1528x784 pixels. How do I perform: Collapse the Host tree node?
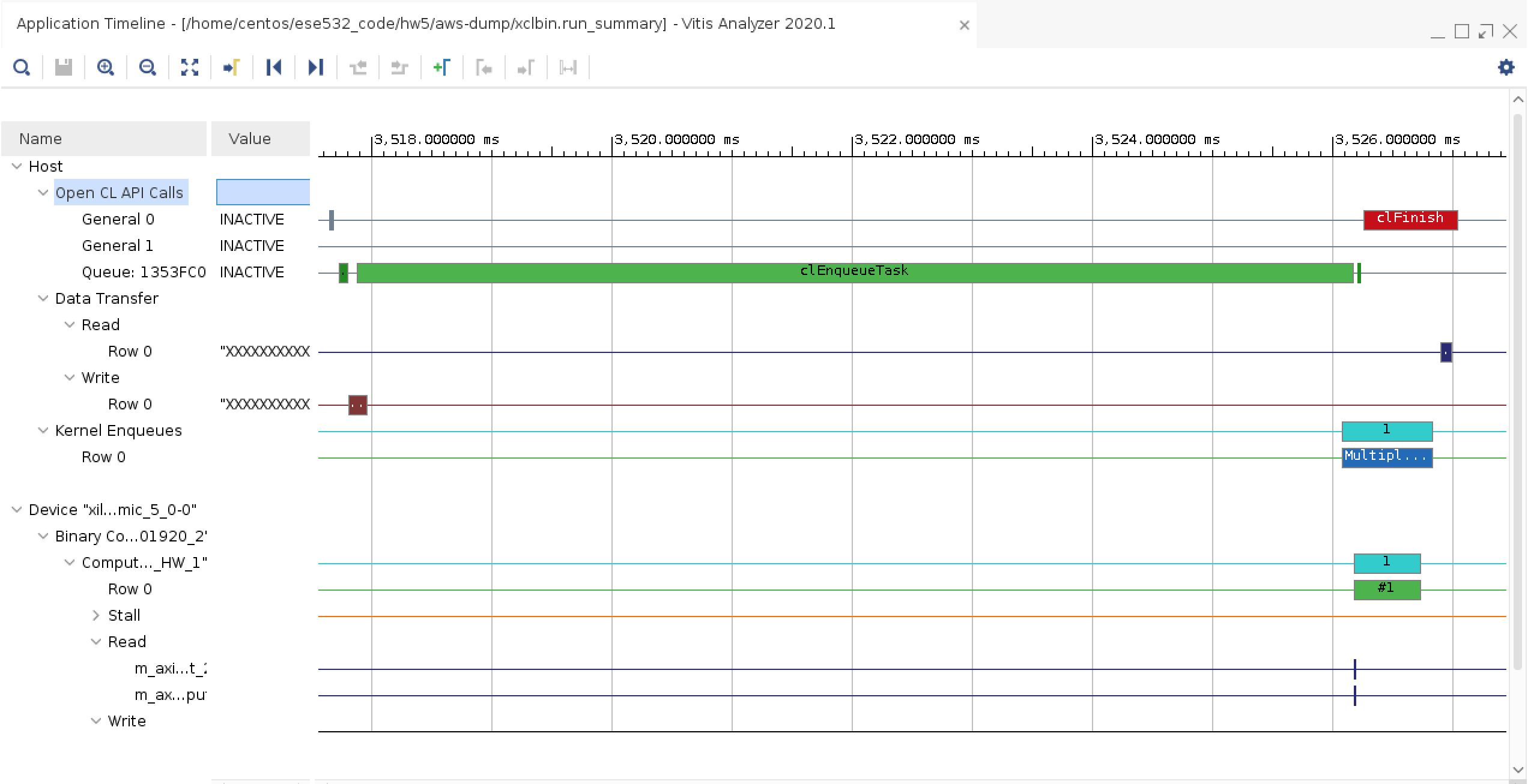[x=17, y=166]
